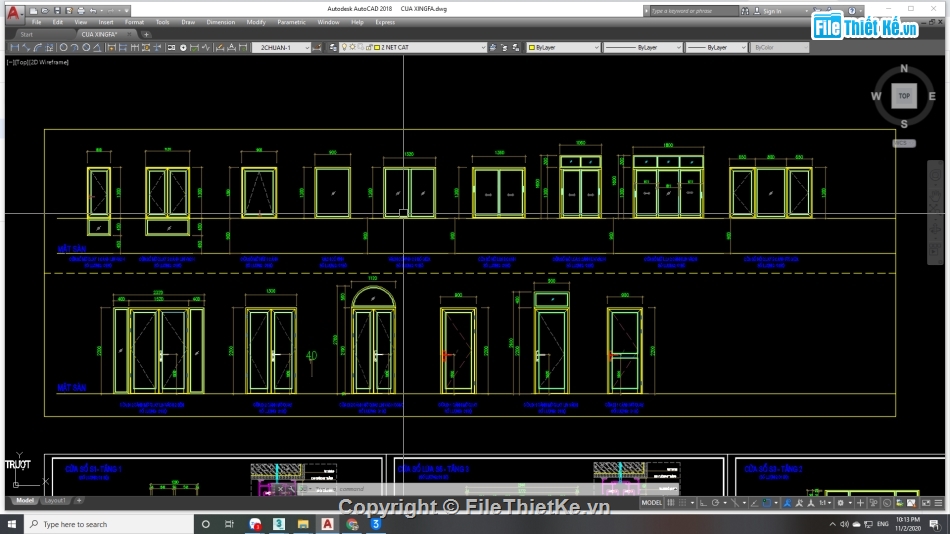Toggle Clean Screen icon in status bar
The width and height of the screenshot is (950, 534).
pos(926,502)
